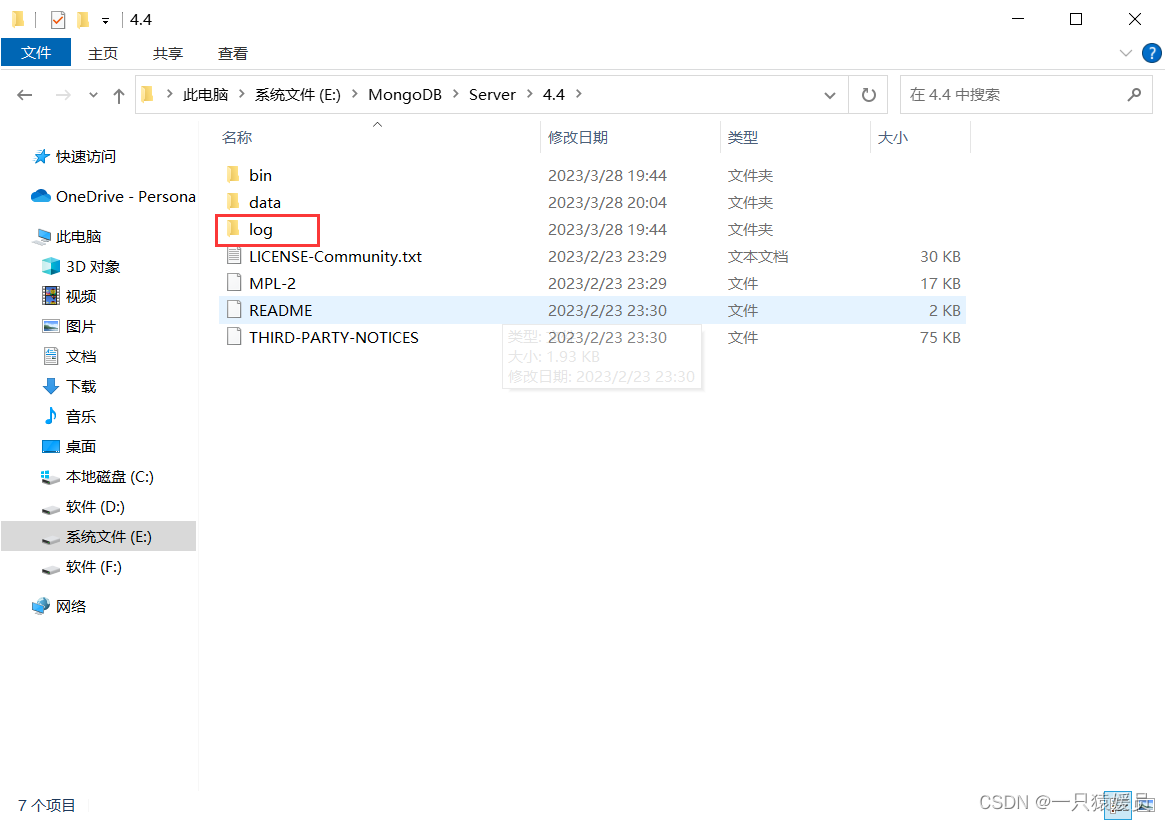Select the bin folder icon
The width and height of the screenshot is (1166, 821).
(233, 175)
